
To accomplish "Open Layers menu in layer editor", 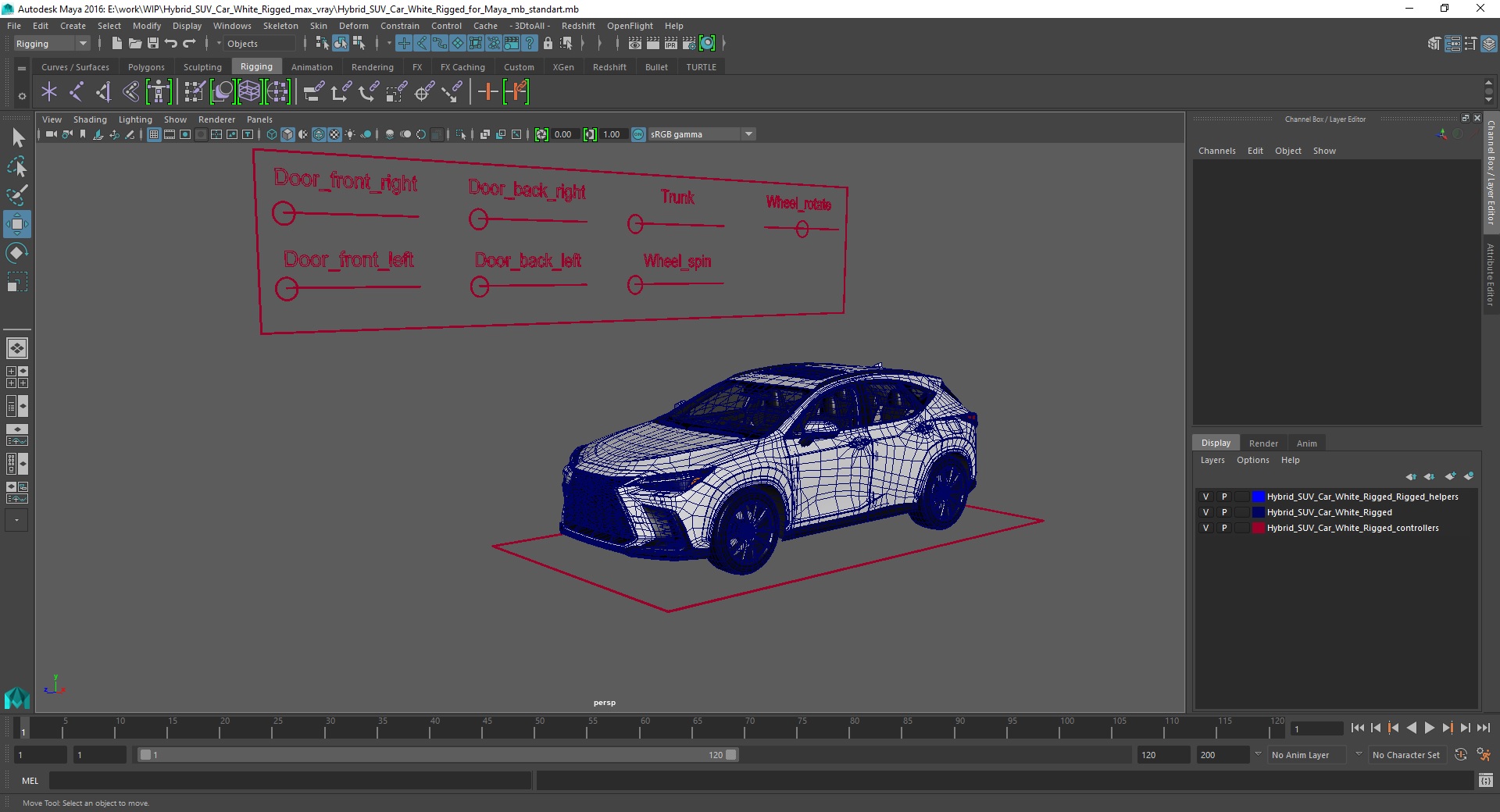I will point(1212,460).
